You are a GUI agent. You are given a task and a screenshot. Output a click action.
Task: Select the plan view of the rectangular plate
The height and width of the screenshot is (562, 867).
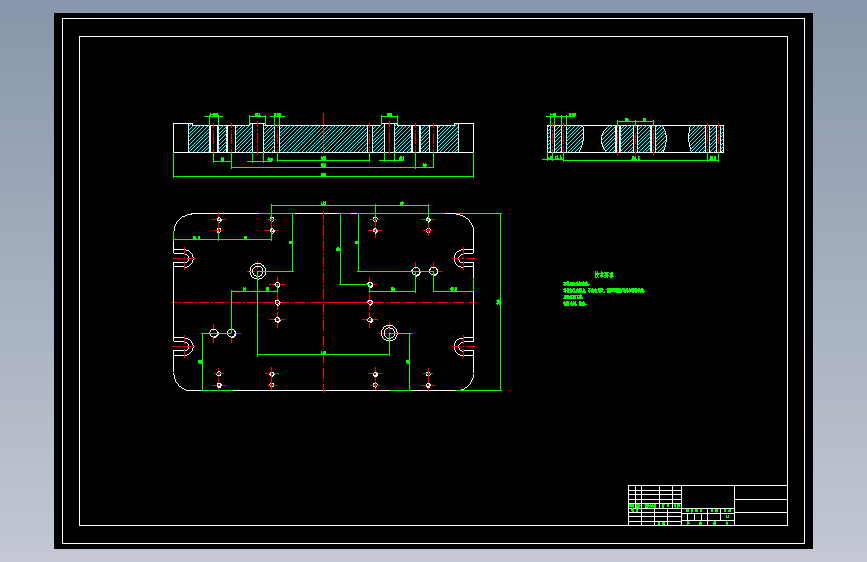[x=323, y=302]
